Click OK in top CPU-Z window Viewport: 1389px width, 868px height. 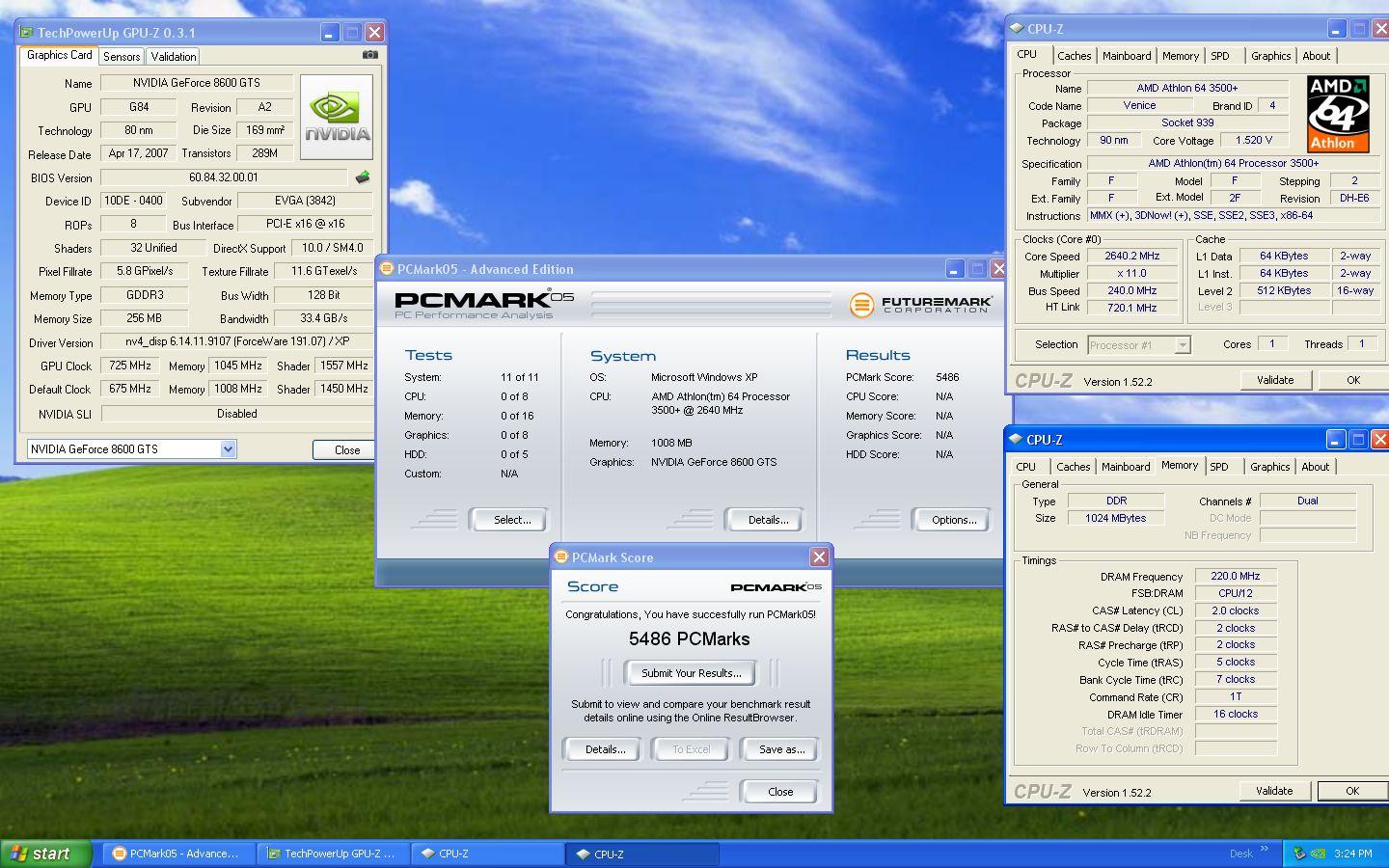1352,380
